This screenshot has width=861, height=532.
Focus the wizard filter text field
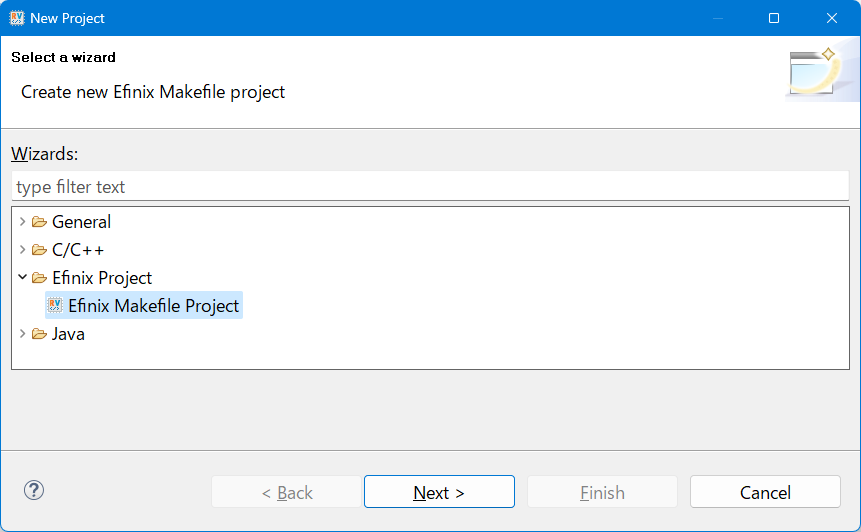click(430, 187)
